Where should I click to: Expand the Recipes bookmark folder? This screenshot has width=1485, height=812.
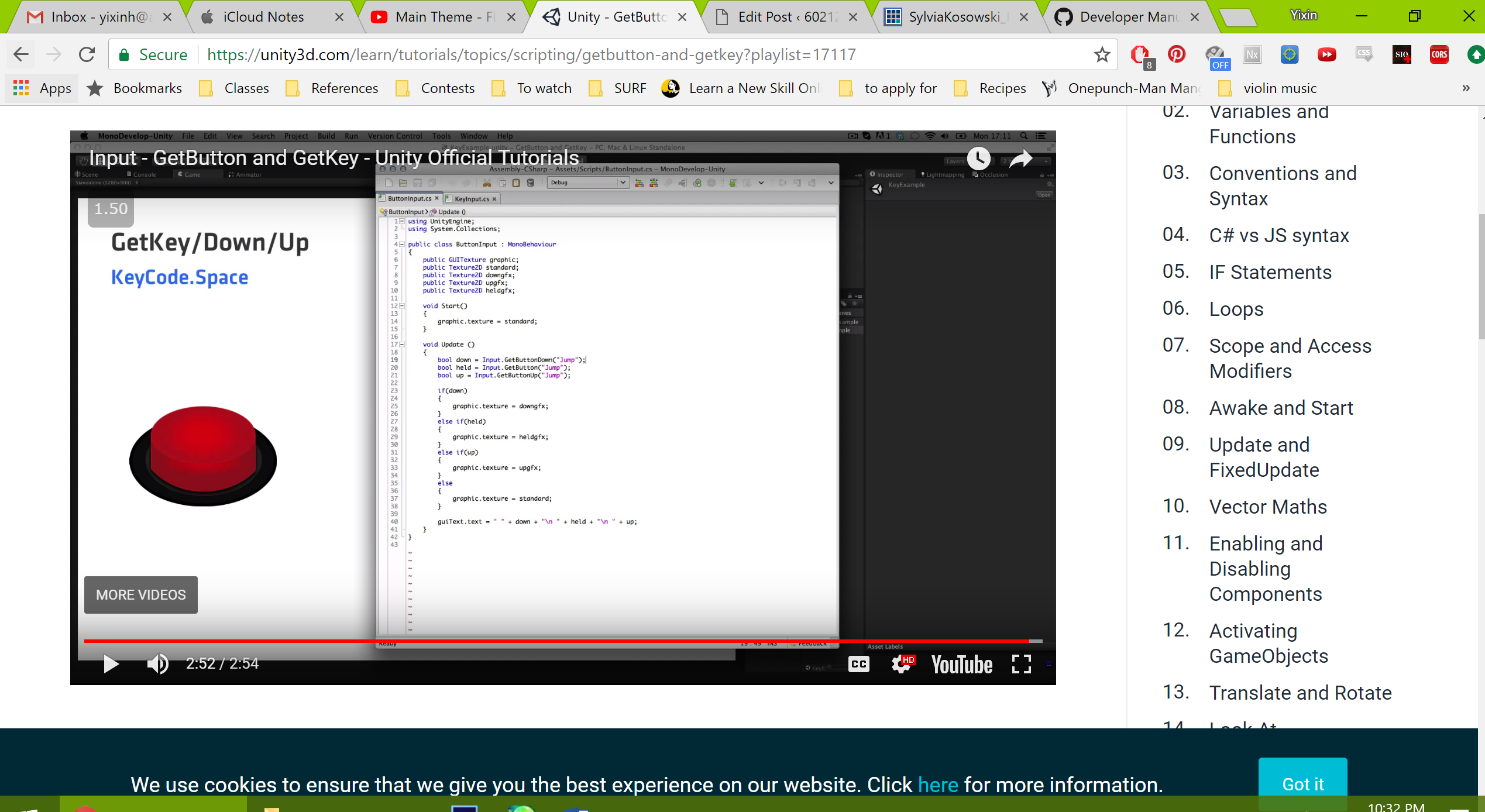coord(990,88)
